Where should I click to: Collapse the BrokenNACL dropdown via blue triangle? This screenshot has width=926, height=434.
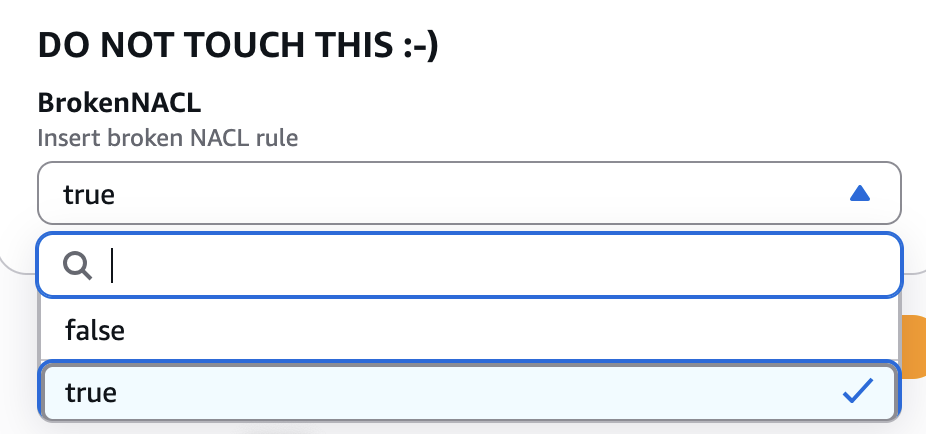[x=859, y=193]
